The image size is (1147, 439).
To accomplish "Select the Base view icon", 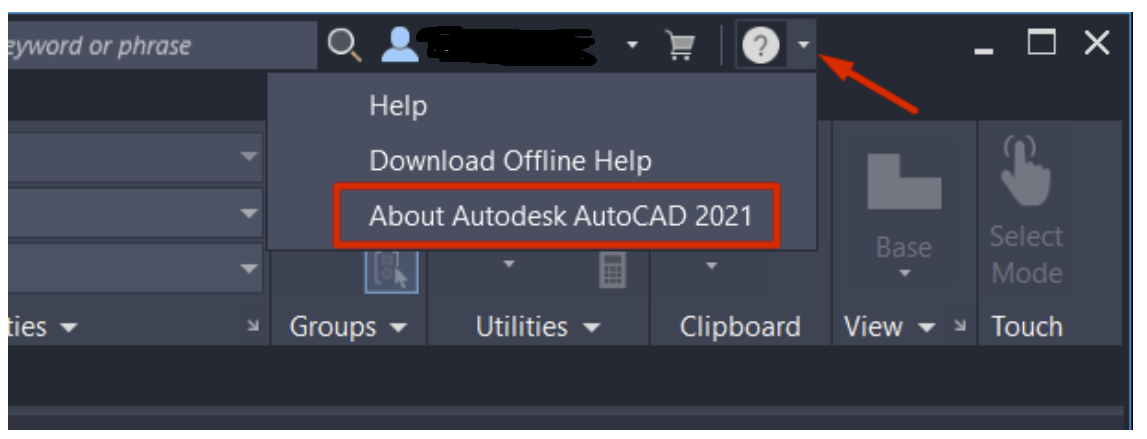I will point(904,181).
